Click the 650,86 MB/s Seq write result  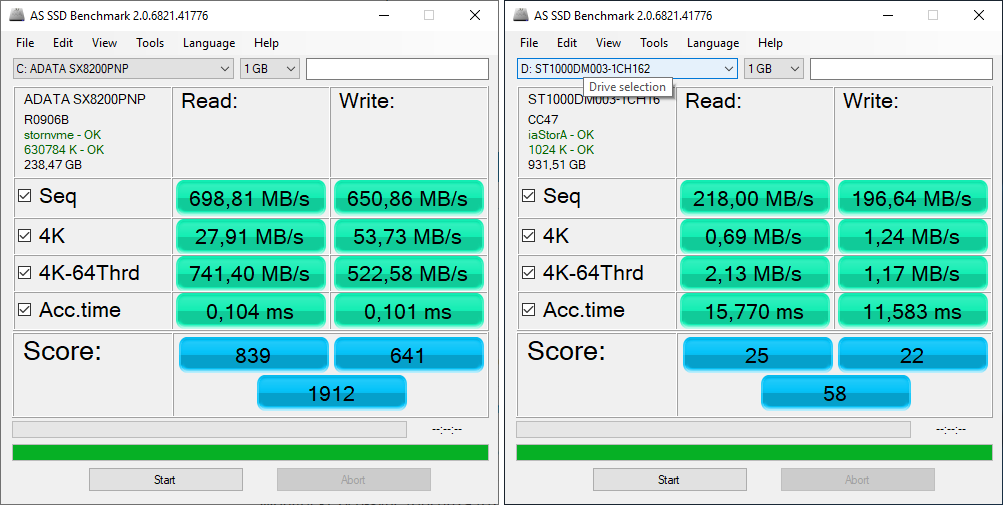tap(408, 198)
